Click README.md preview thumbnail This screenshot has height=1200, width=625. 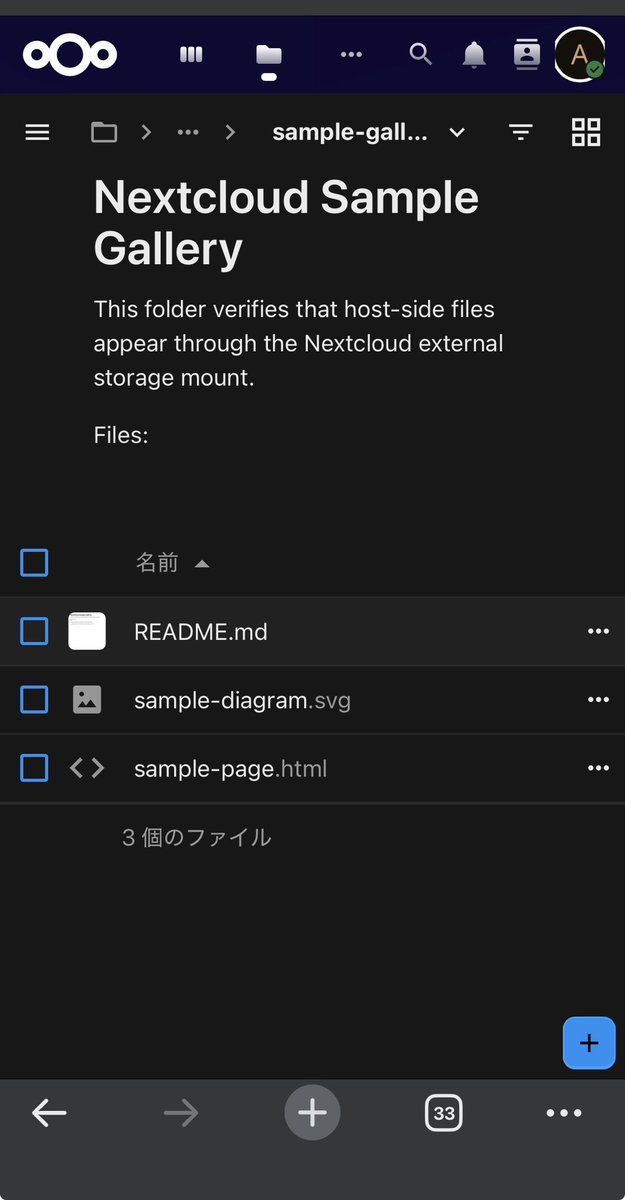click(x=87, y=631)
